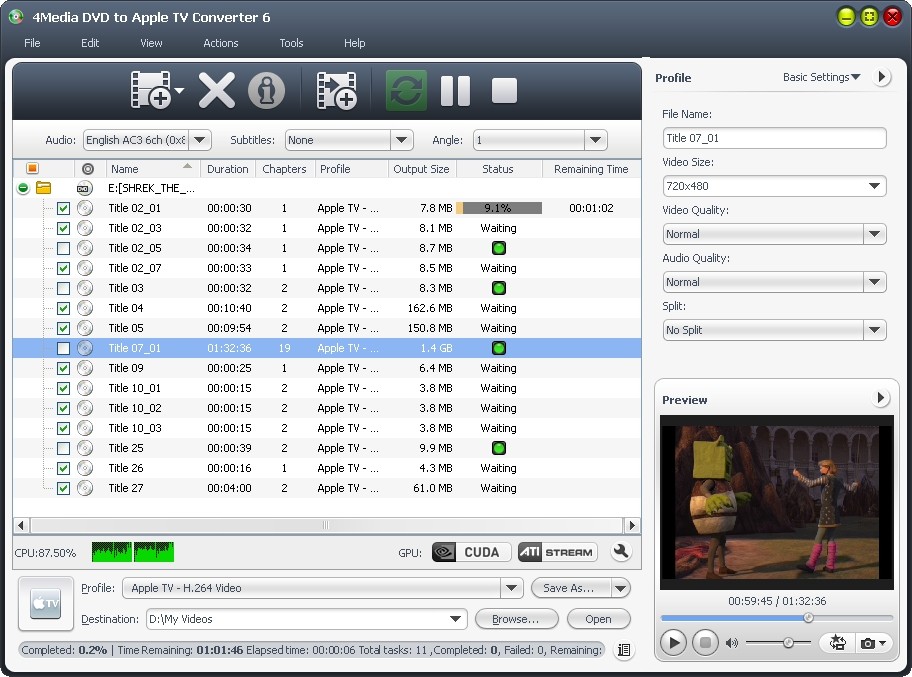Click the Remove (X) toolbar icon
The height and width of the screenshot is (677, 912).
click(x=217, y=90)
